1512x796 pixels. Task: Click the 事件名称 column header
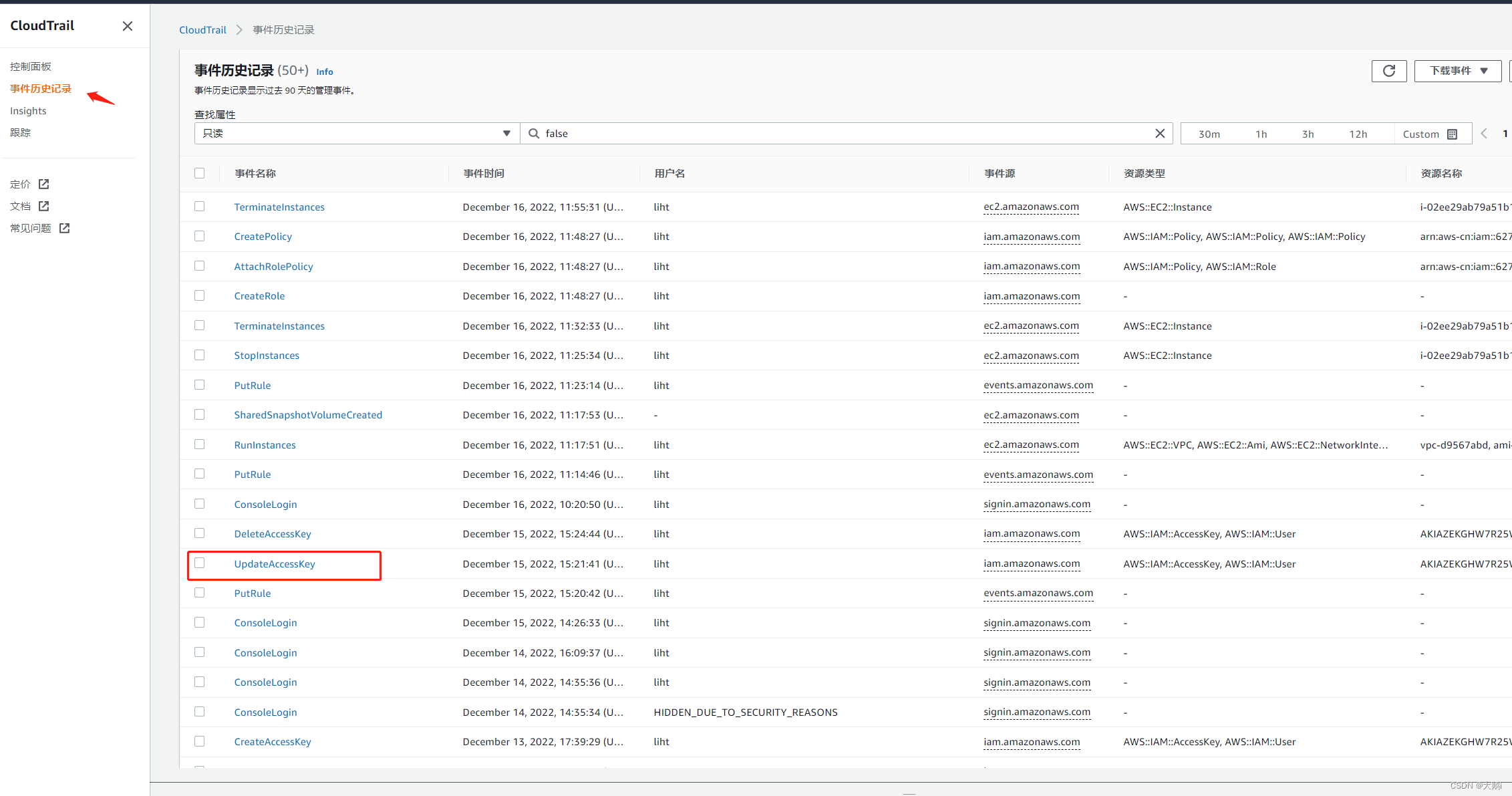(x=255, y=174)
